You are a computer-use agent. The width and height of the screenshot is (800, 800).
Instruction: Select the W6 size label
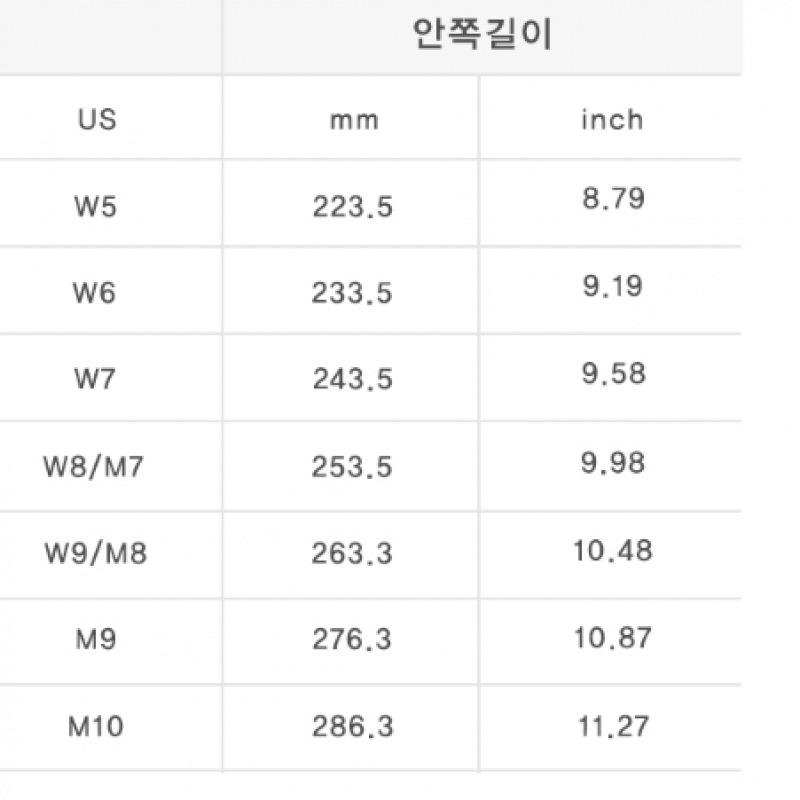click(x=94, y=293)
